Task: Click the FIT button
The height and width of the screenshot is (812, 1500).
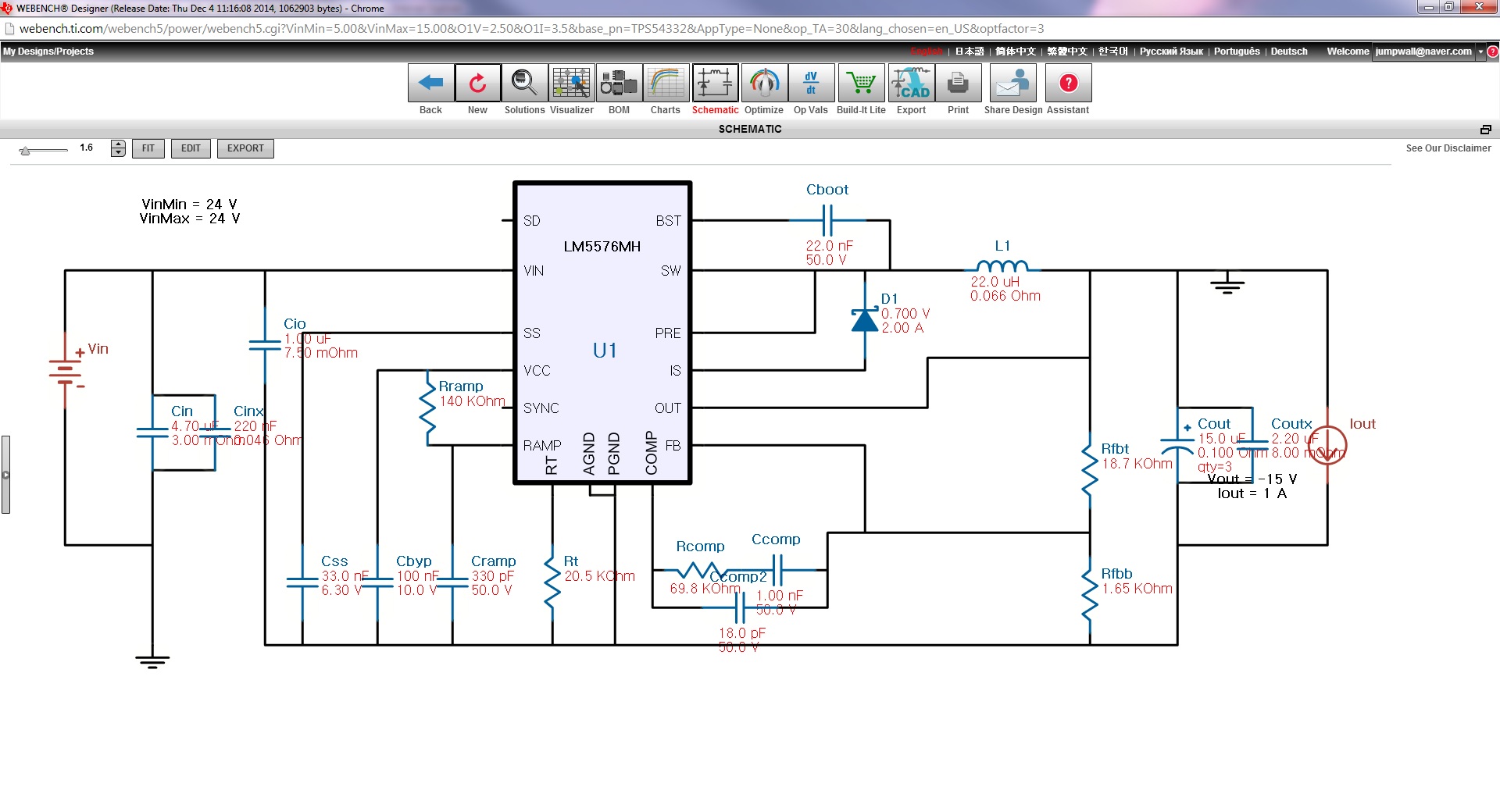Action: (x=148, y=148)
